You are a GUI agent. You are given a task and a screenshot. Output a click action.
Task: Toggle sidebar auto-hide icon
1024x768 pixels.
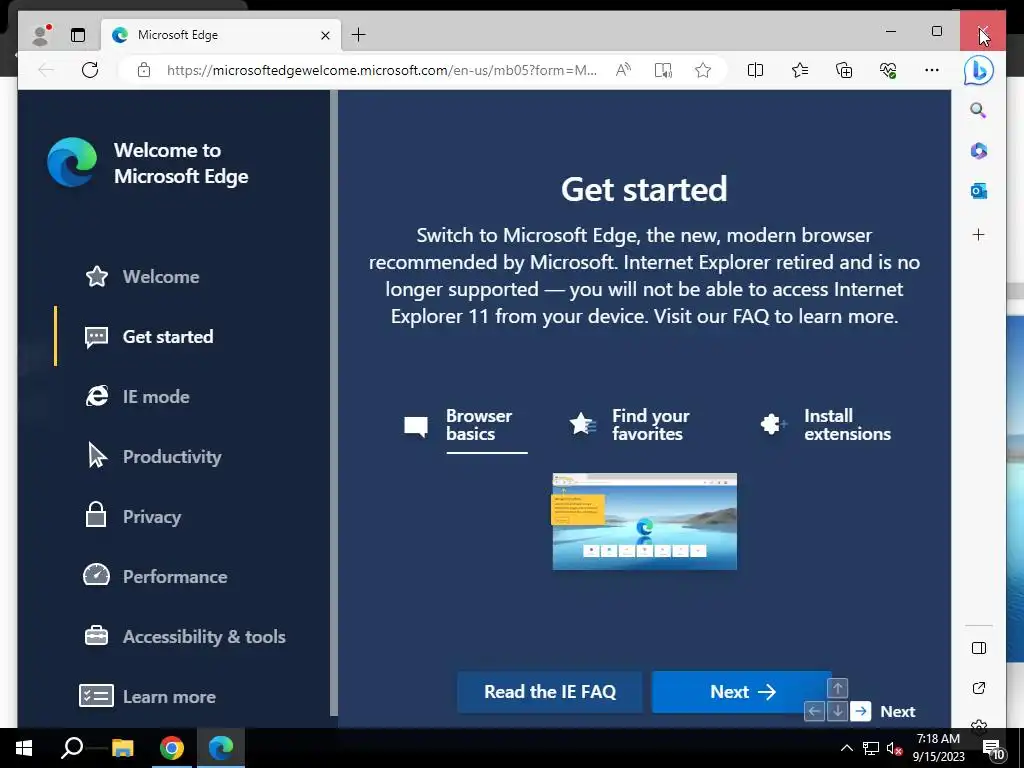point(978,648)
